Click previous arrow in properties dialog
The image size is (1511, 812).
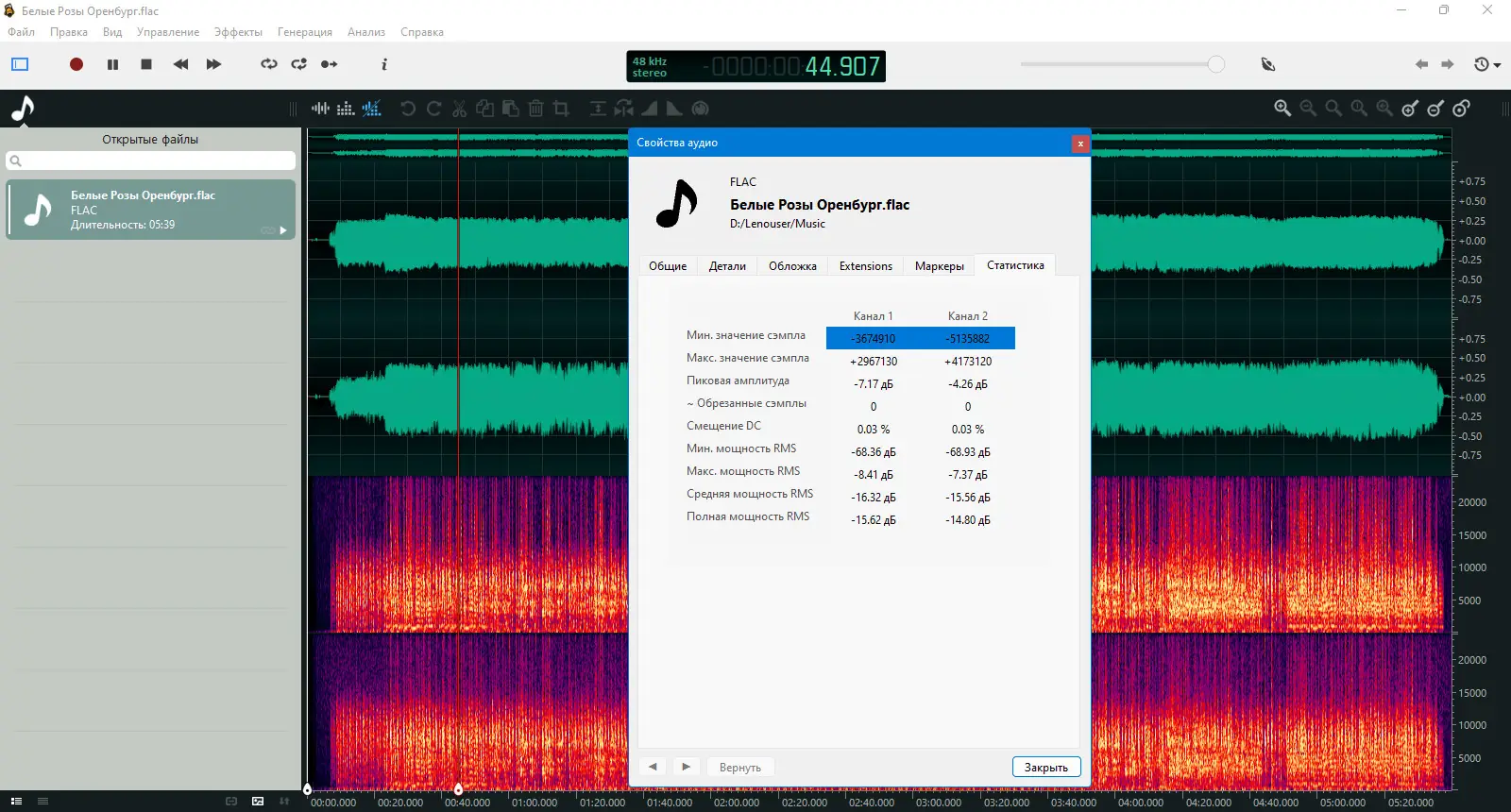click(653, 767)
